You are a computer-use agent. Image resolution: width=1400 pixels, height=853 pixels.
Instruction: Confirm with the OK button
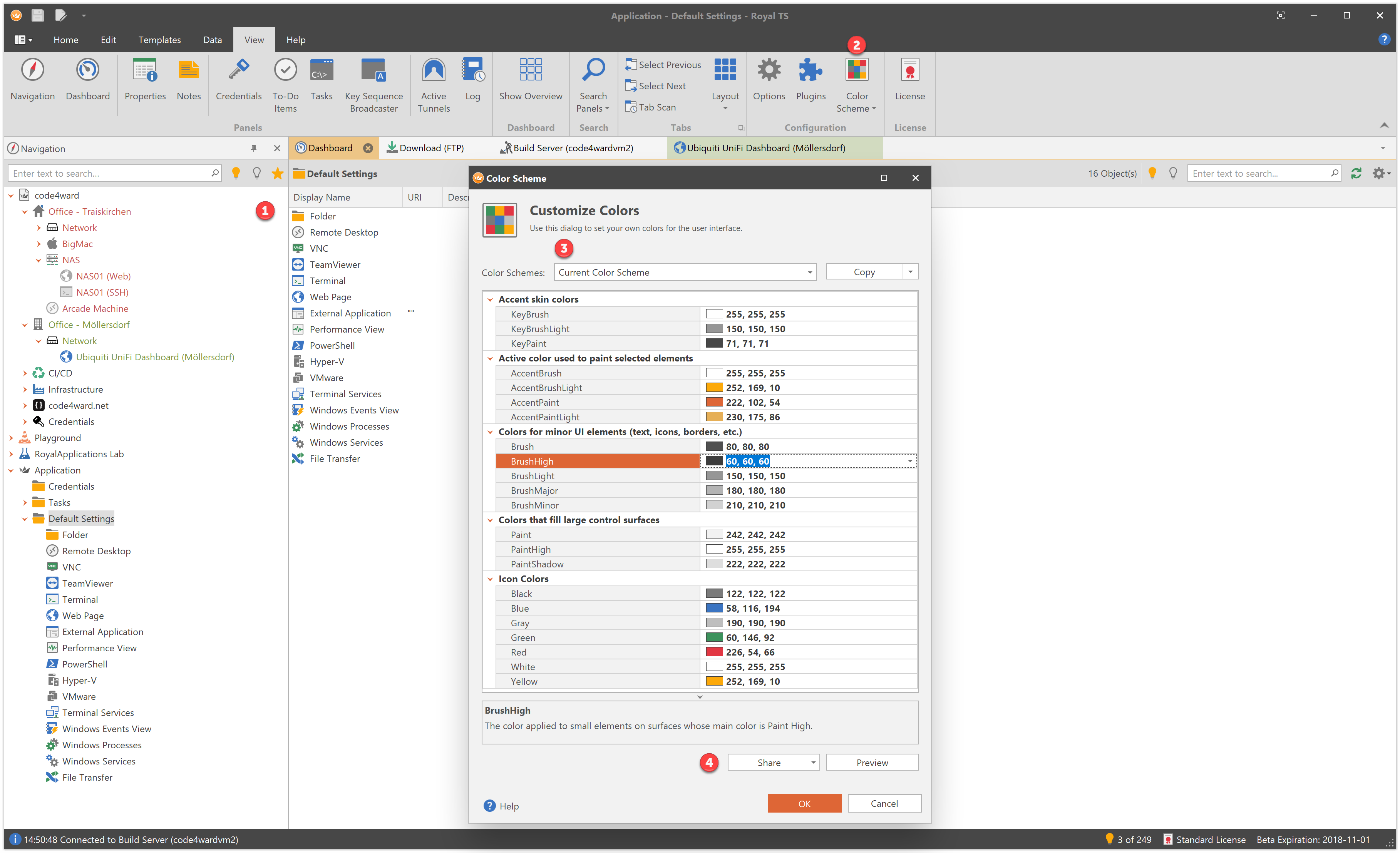tap(804, 803)
